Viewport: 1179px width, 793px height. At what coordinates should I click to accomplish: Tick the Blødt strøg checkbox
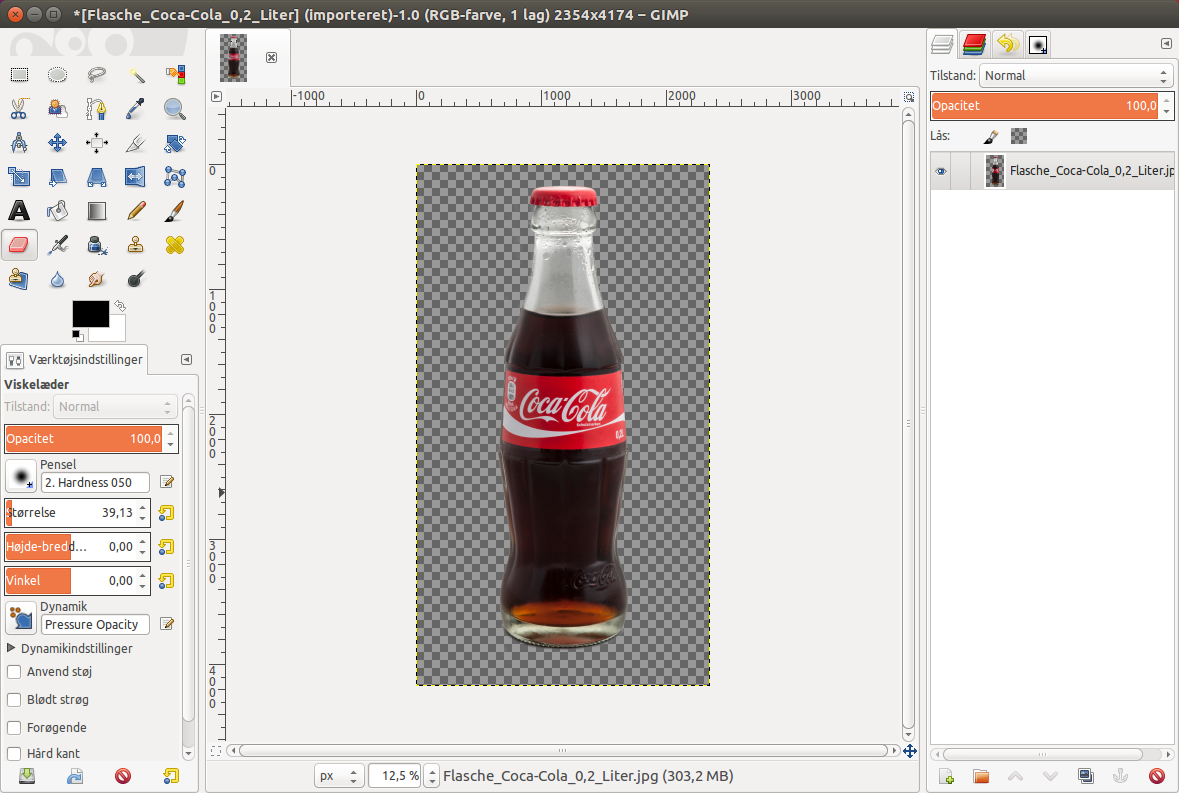tap(14, 700)
